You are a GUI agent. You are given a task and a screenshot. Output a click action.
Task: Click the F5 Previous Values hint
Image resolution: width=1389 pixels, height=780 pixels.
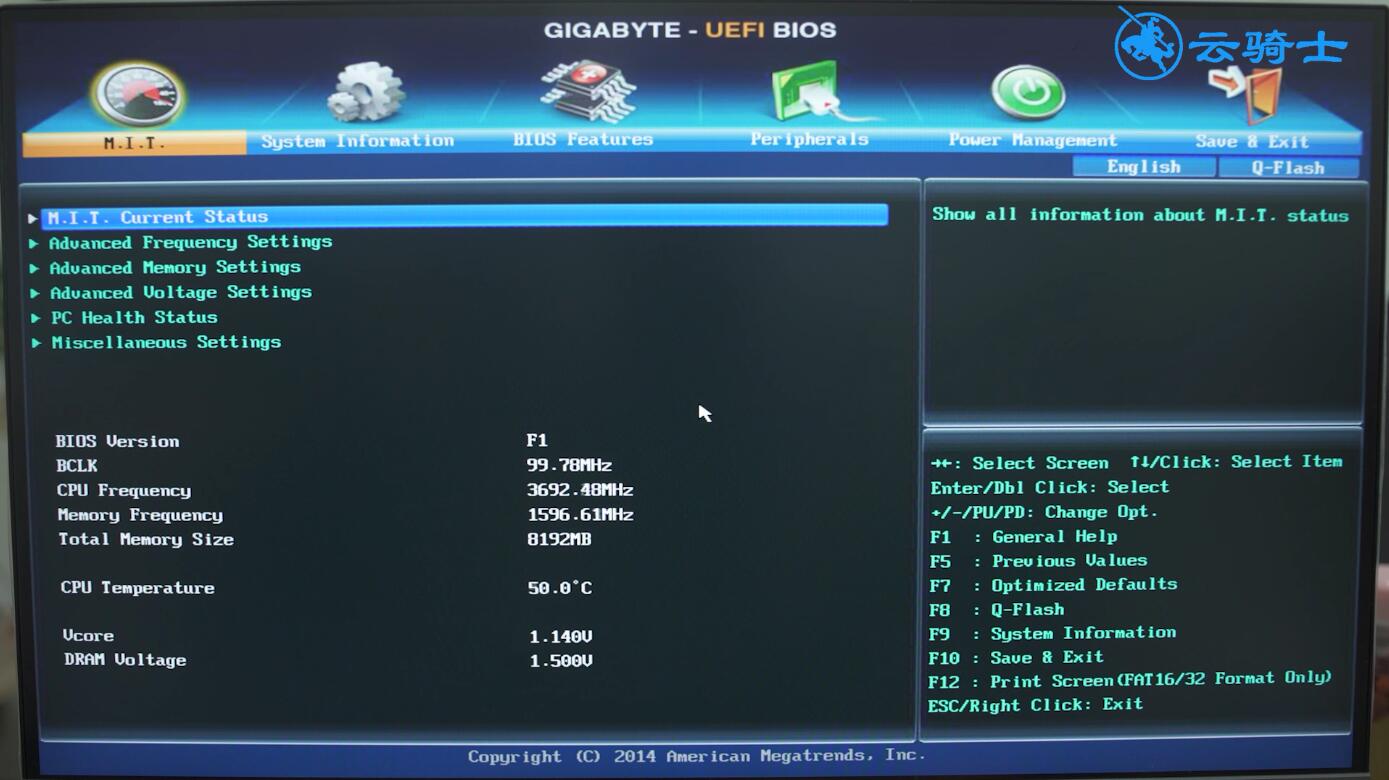click(1038, 561)
